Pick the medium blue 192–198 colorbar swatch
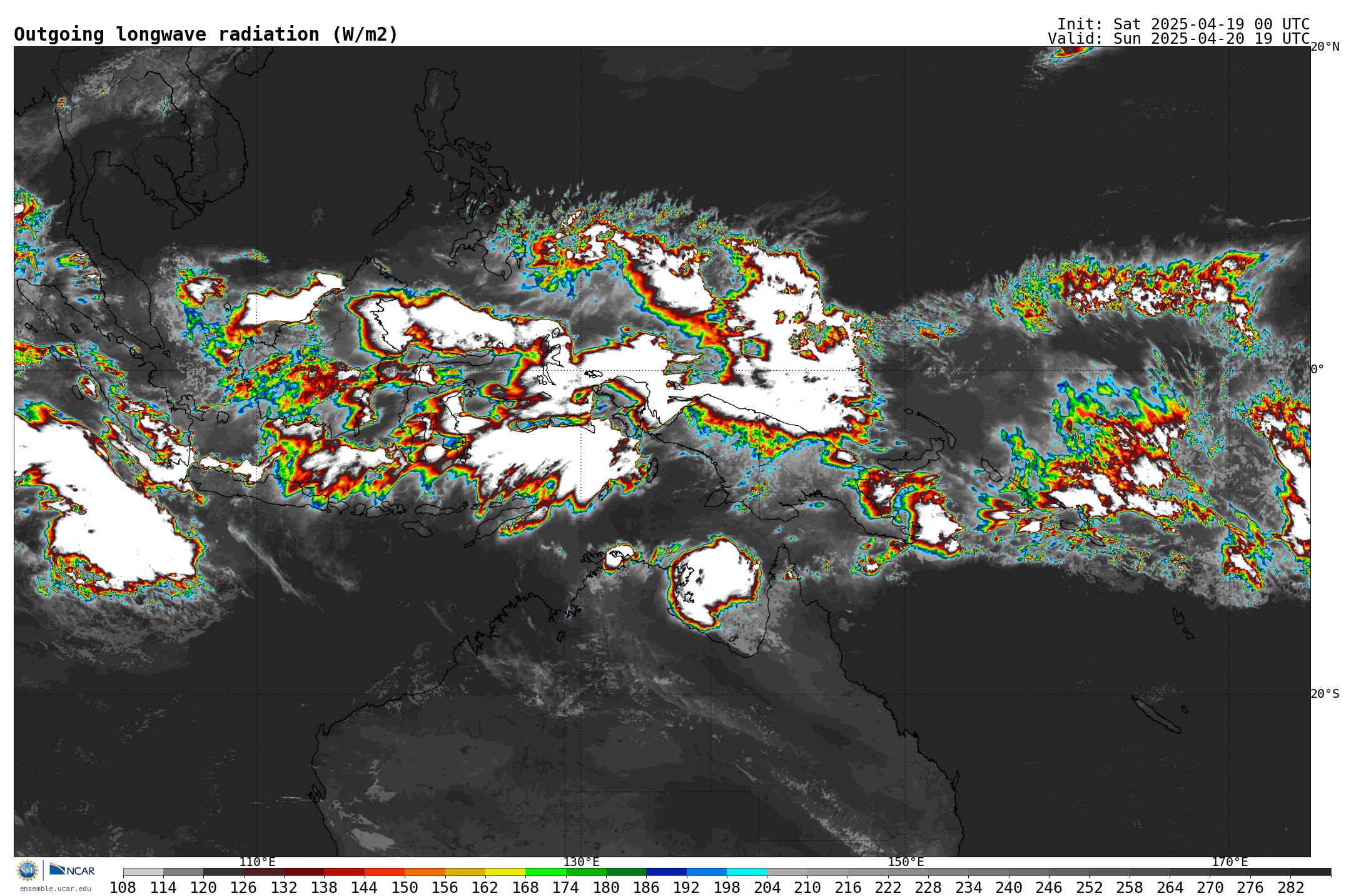Viewport: 1351px width, 896px height. 707,872
